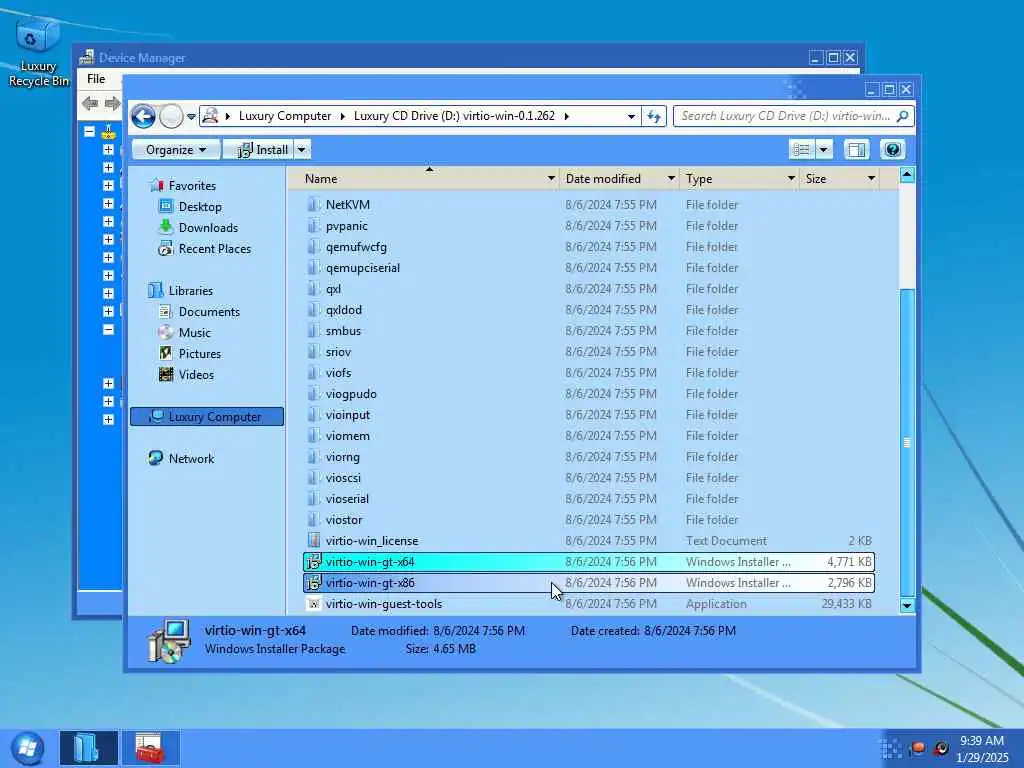The width and height of the screenshot is (1024, 768).
Task: Click the Explorer Forward arrow button
Action: click(x=171, y=117)
